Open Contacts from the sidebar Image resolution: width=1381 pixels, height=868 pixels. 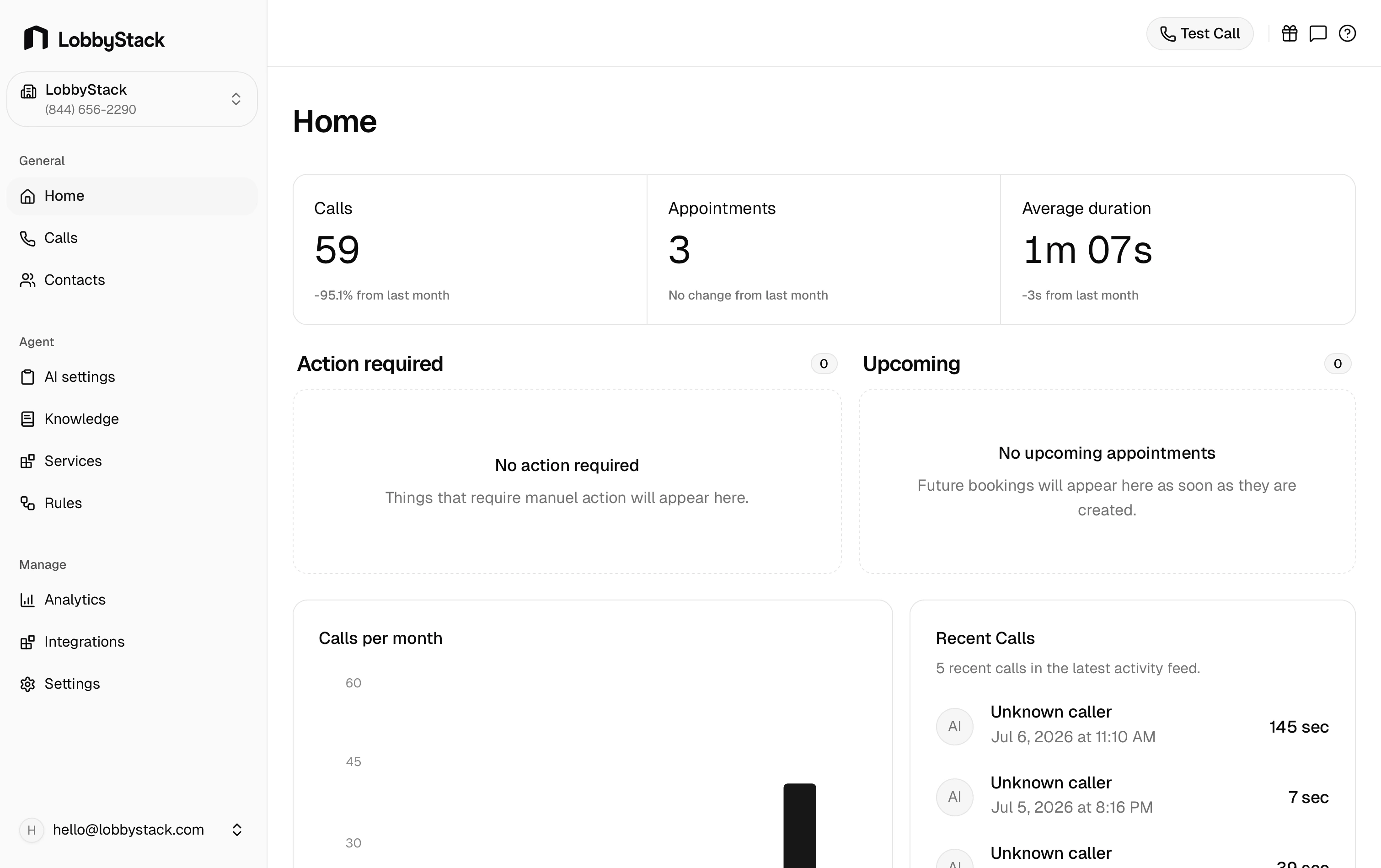132,280
